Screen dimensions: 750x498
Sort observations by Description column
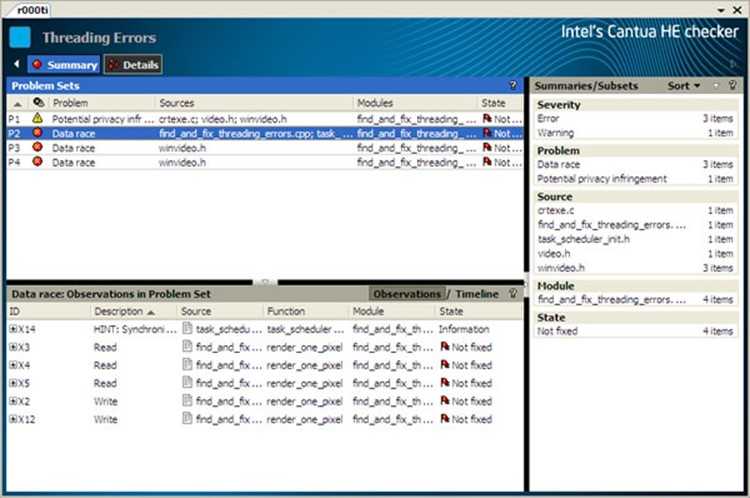(124, 311)
